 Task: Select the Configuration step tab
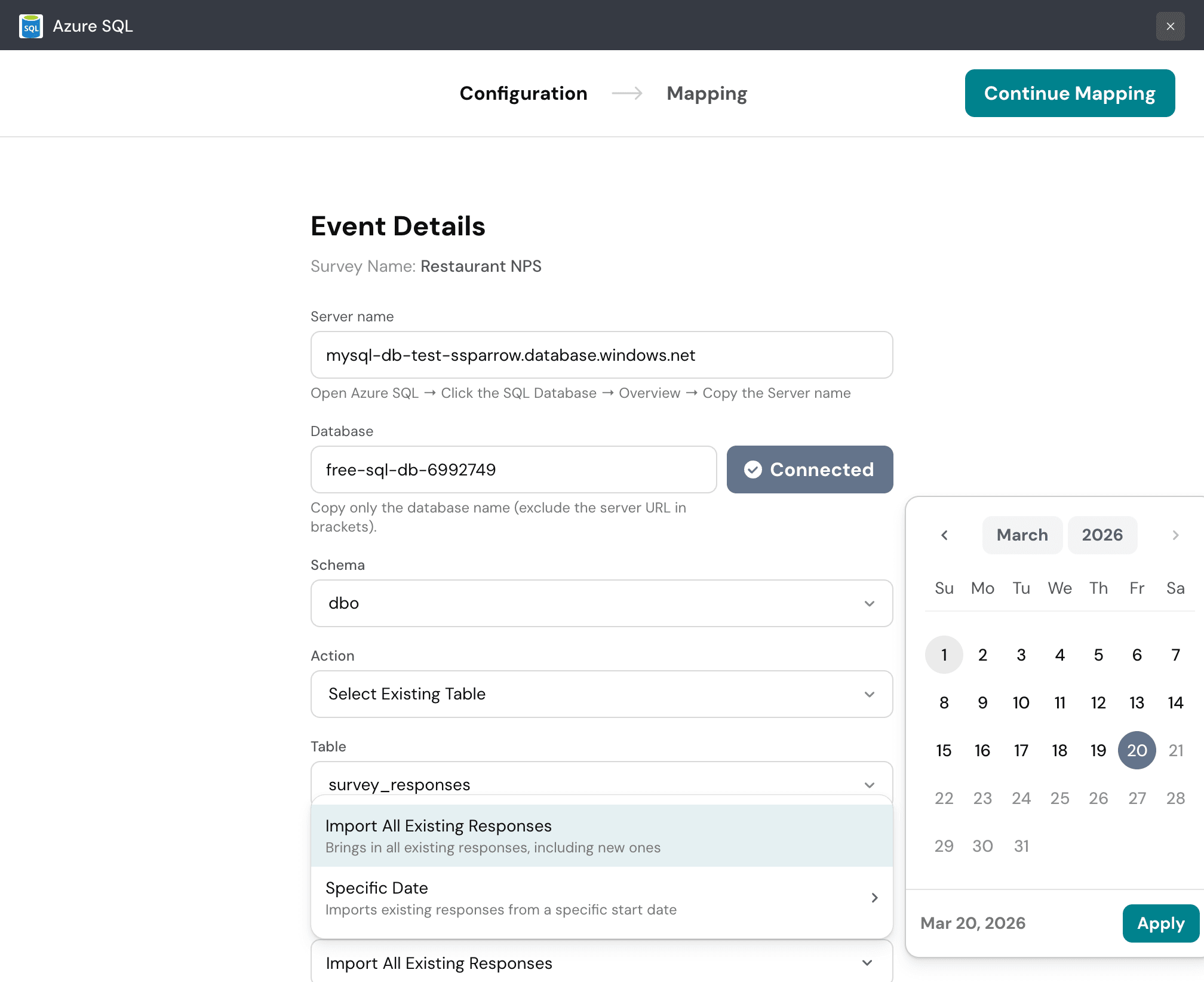(x=523, y=93)
